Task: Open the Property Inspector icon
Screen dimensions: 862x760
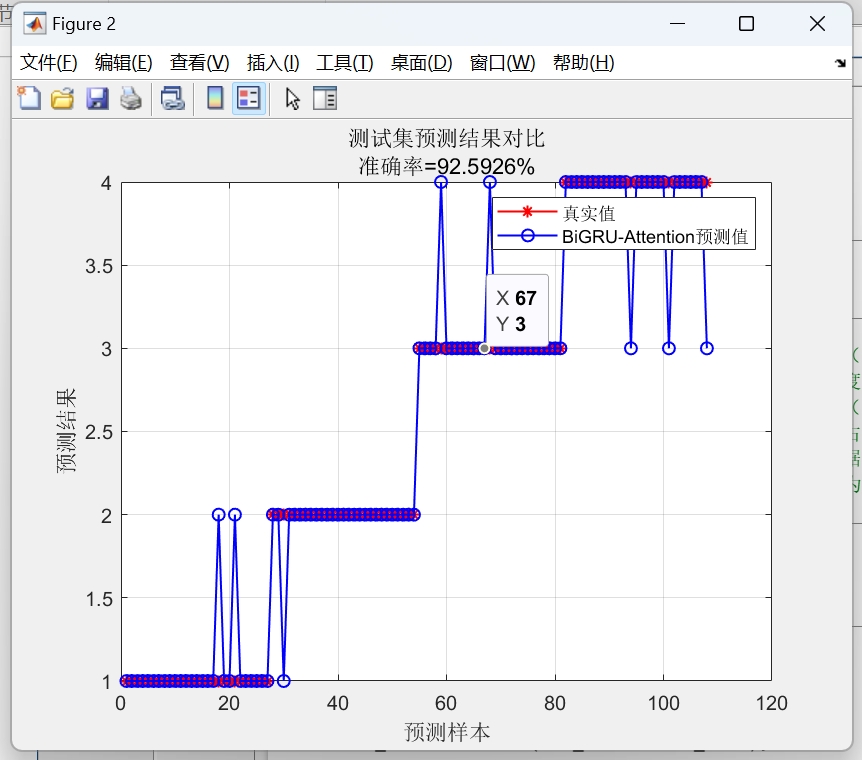Action: click(x=324, y=98)
